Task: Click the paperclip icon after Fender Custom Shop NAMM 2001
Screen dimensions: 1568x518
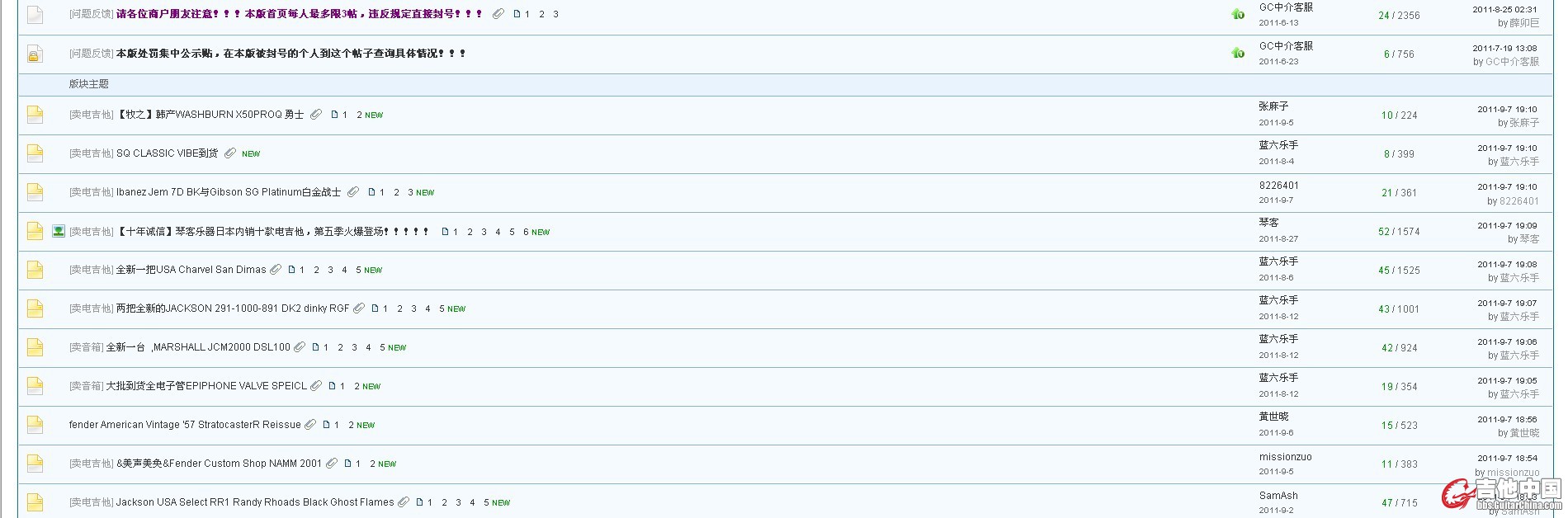Action: [x=332, y=464]
